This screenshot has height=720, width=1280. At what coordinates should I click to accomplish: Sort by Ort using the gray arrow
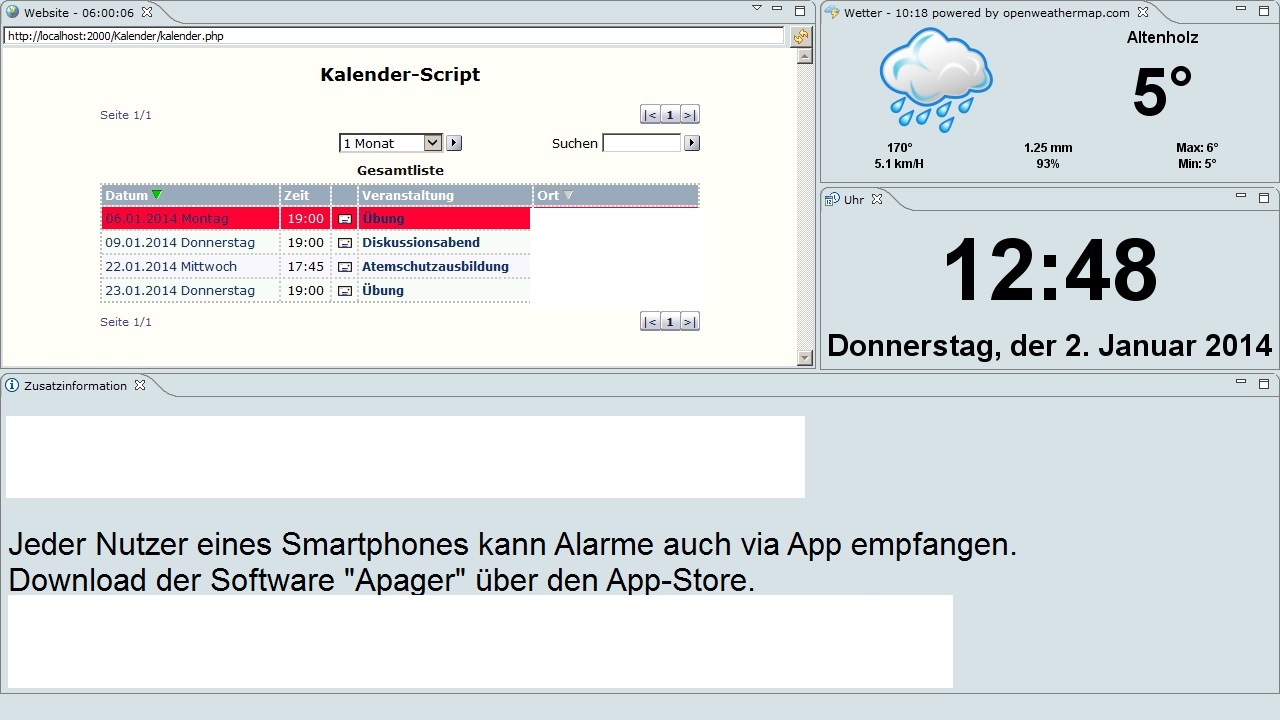(569, 196)
